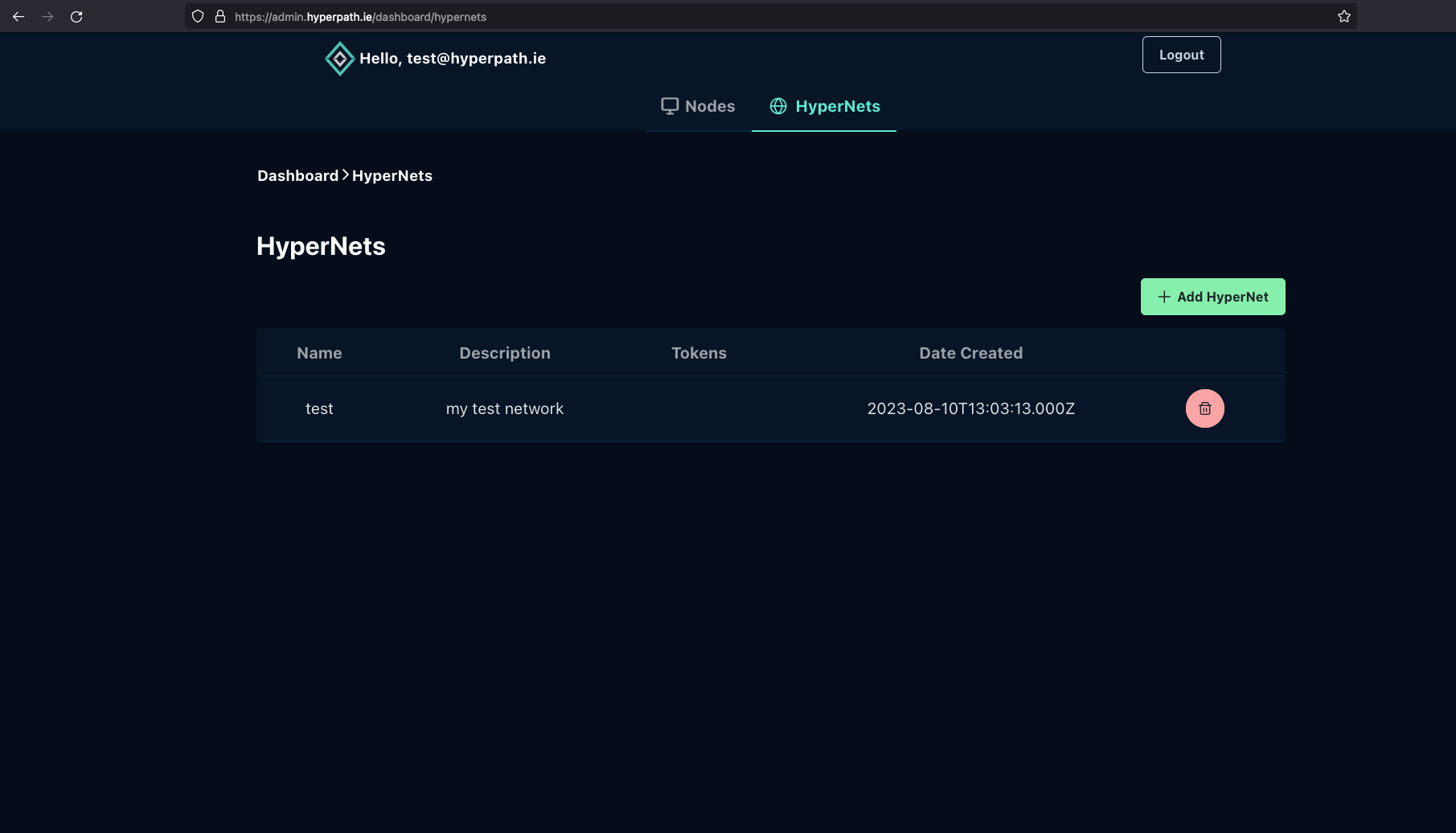This screenshot has height=833, width=1456.
Task: Click the Description column header
Action: [505, 353]
